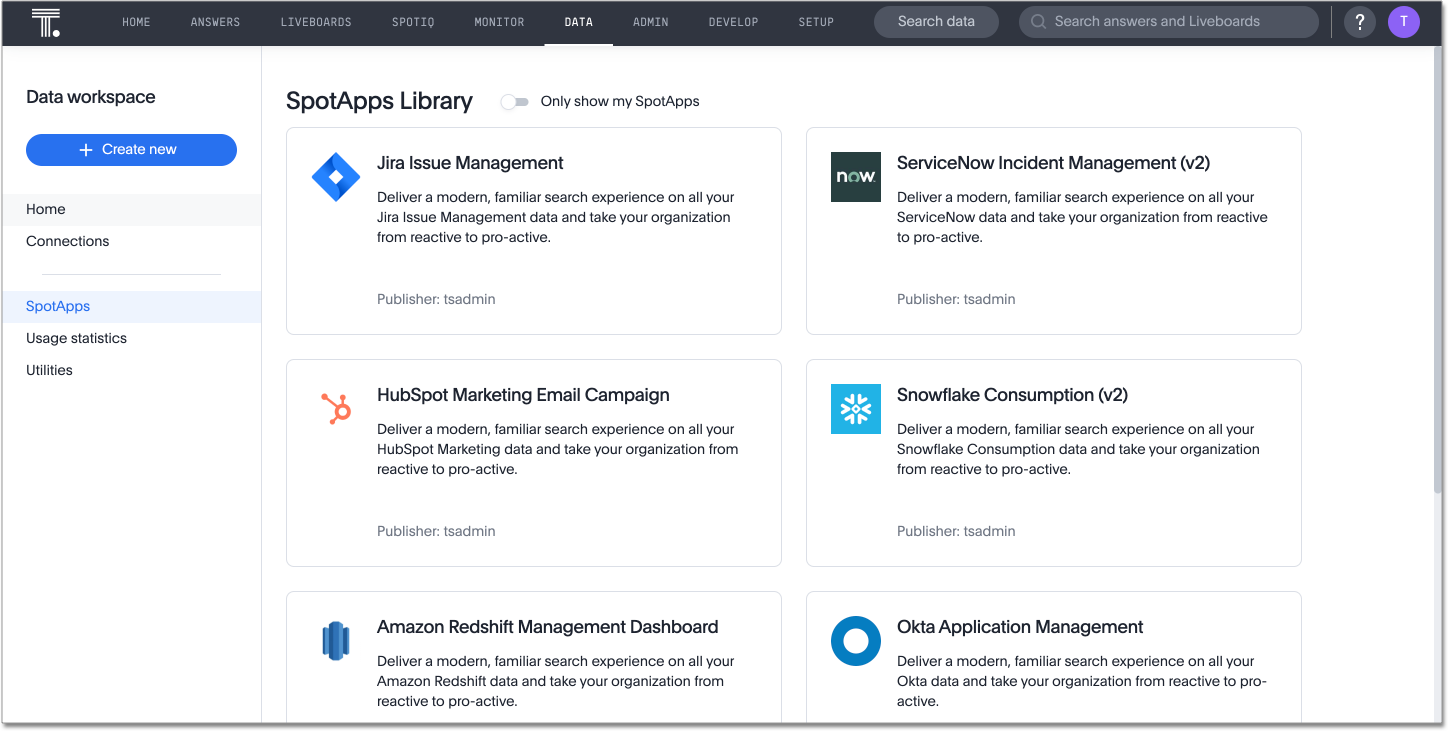This screenshot has width=1448, height=731.
Task: Select Home in Data workspace sidebar
Action: click(x=131, y=209)
